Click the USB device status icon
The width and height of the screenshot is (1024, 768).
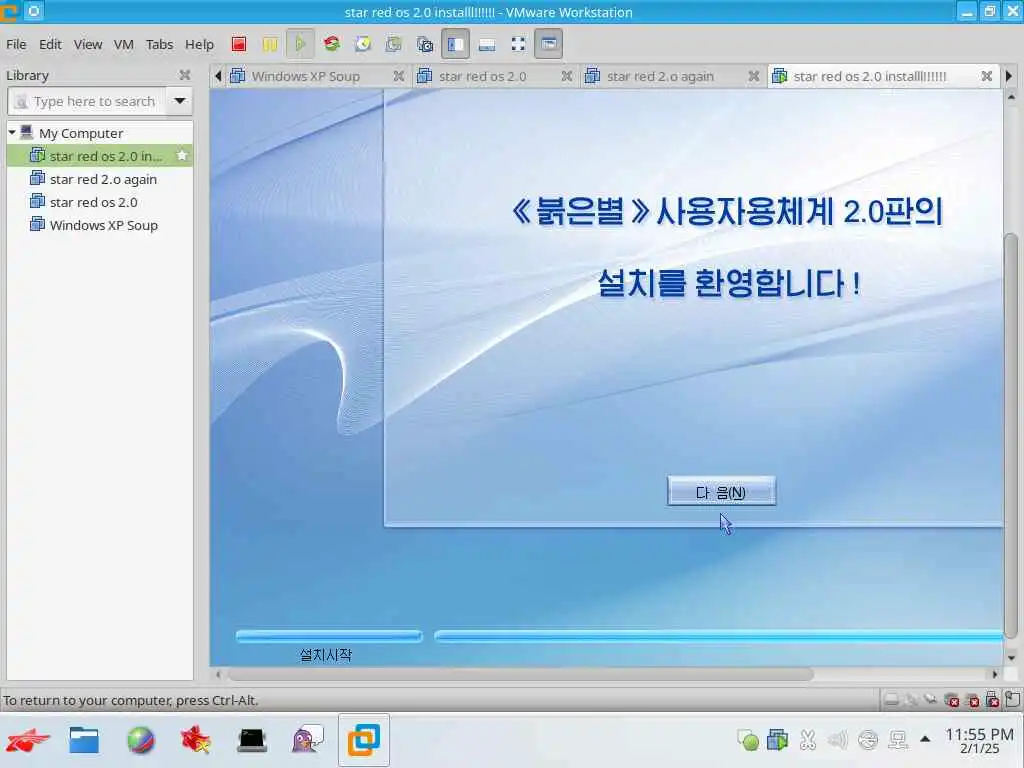[x=992, y=700]
